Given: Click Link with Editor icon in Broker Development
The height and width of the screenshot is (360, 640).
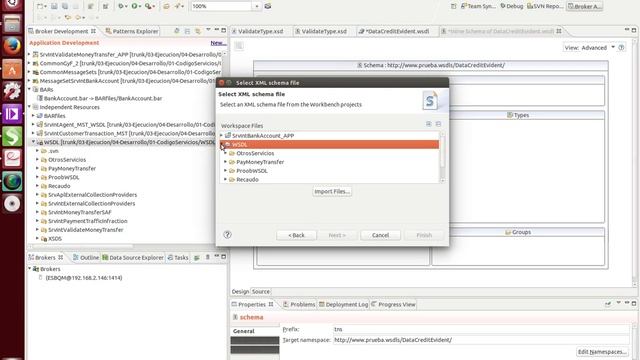Looking at the screenshot, I should pos(198,31).
